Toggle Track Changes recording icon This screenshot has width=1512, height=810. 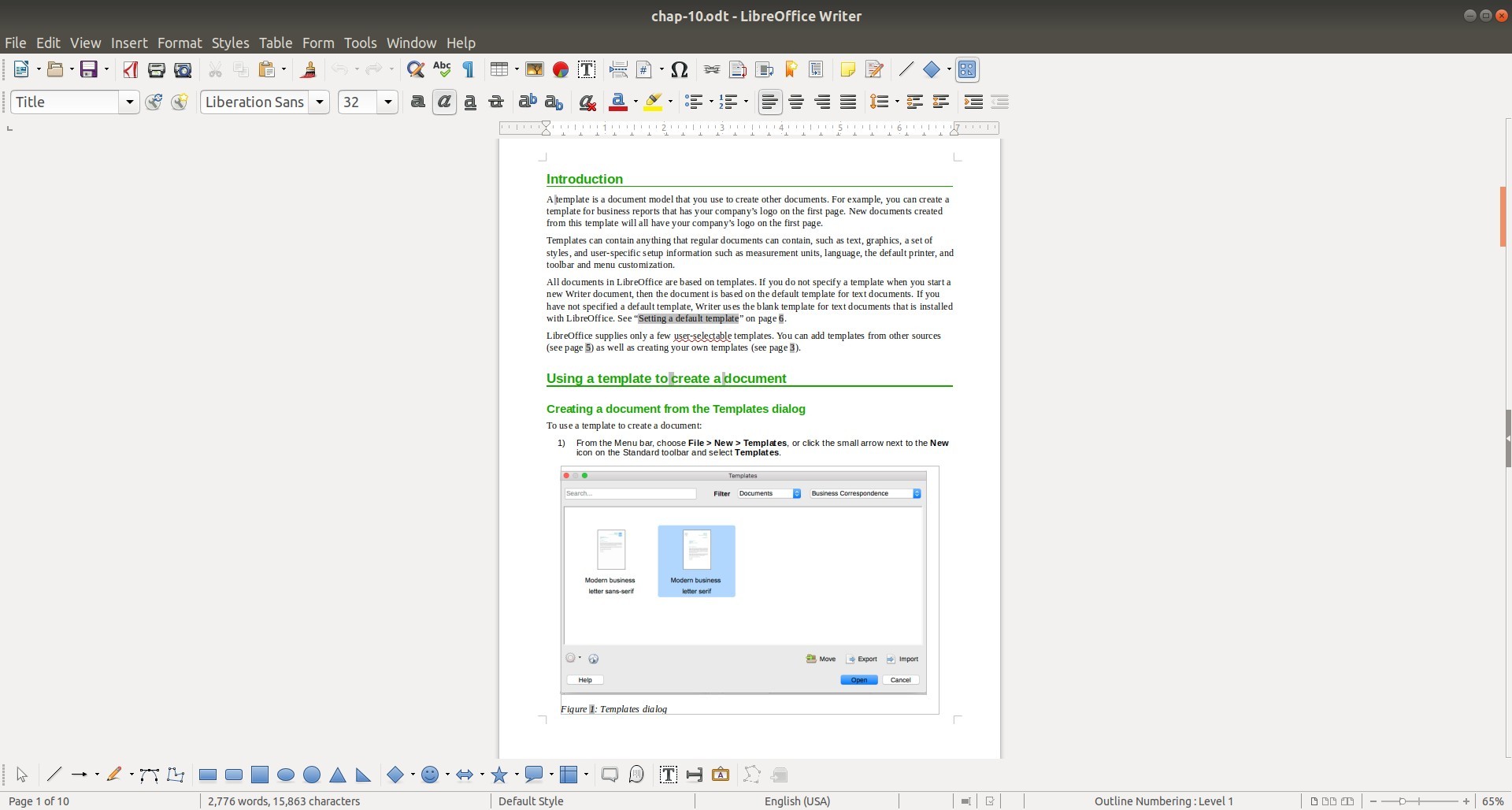point(874,69)
